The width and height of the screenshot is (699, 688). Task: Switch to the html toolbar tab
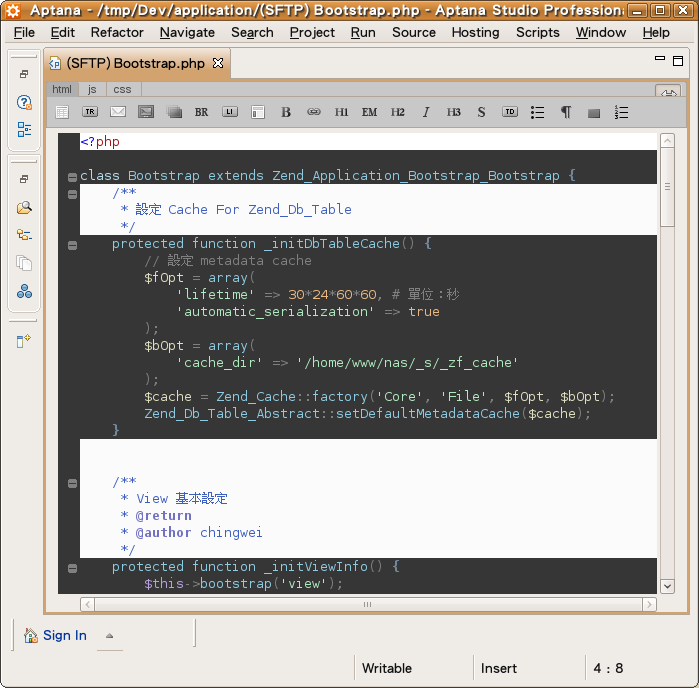(x=62, y=90)
